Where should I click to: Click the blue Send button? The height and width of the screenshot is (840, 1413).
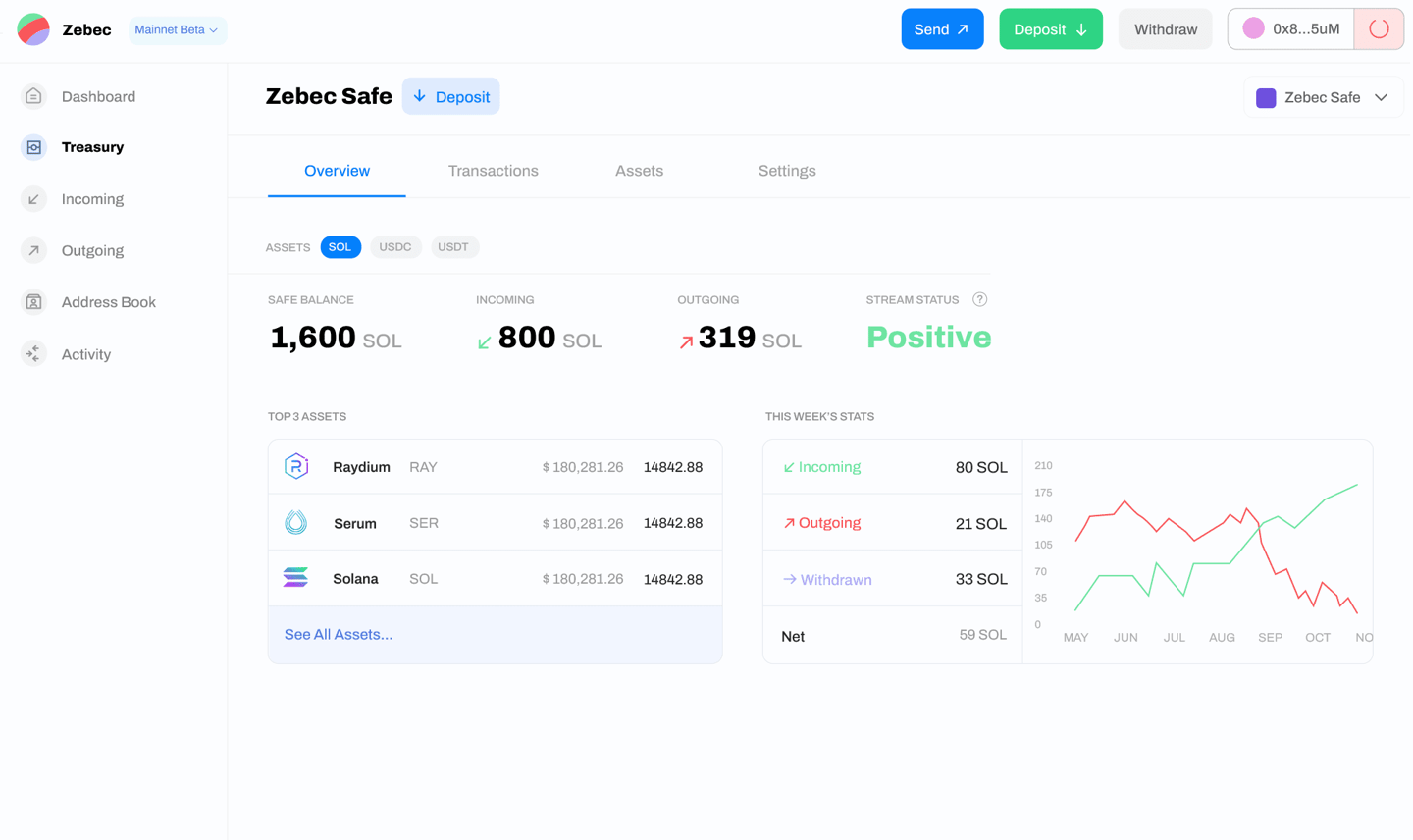pos(942,29)
